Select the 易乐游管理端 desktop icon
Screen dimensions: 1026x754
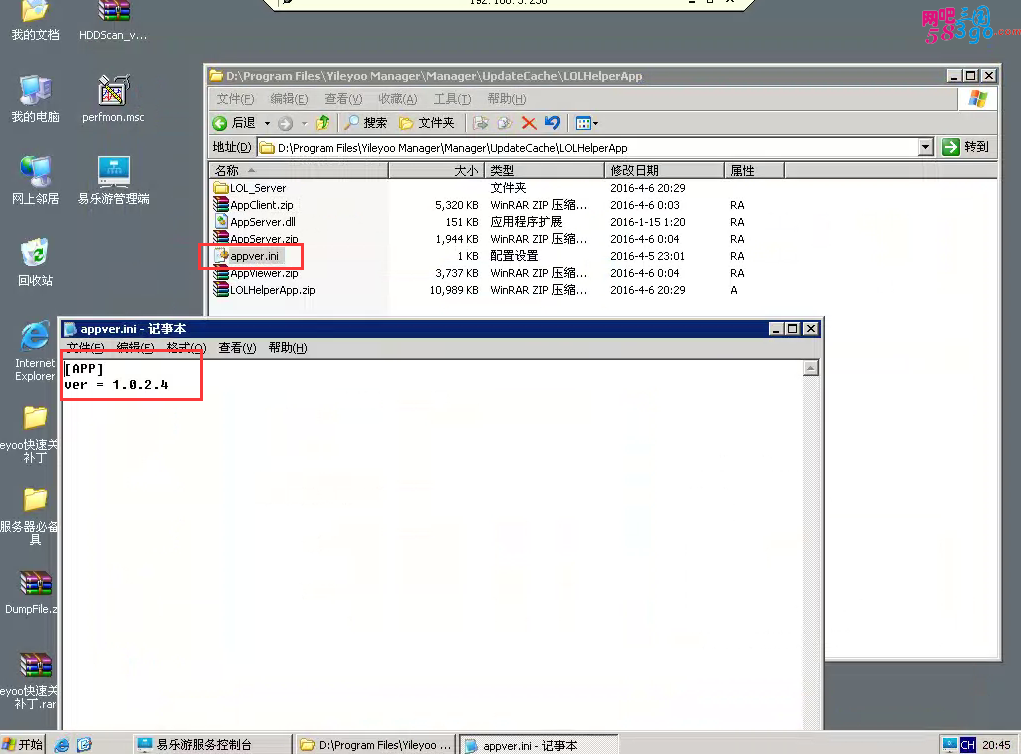pos(114,181)
